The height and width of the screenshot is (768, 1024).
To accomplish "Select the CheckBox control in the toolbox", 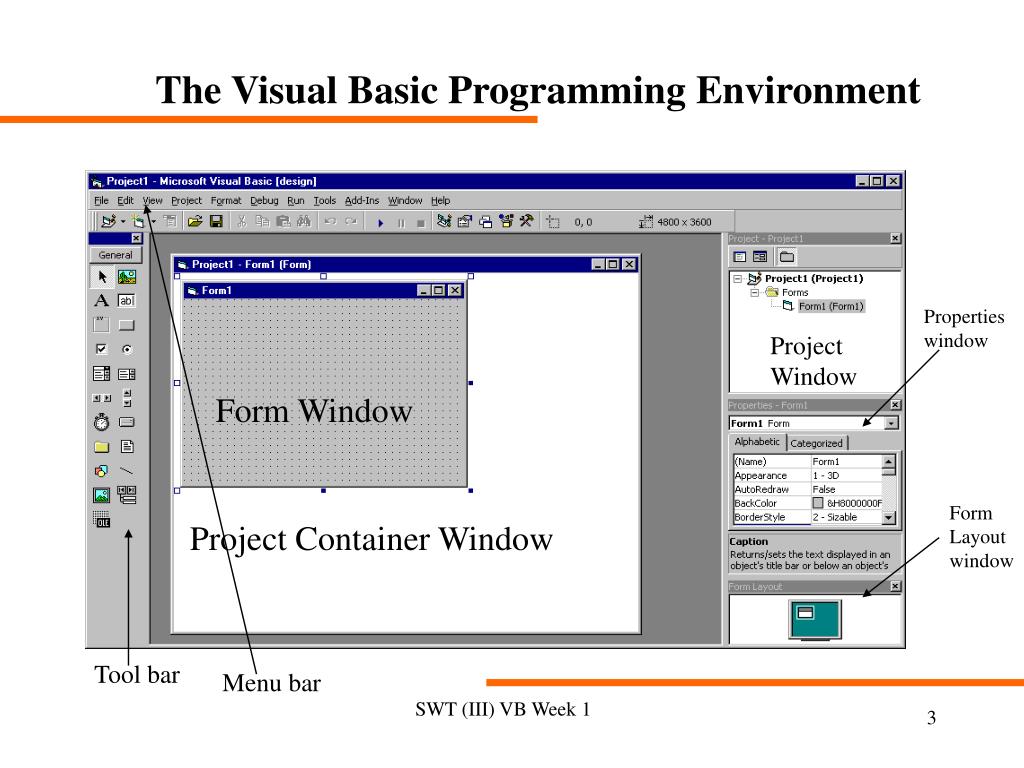I will 102,349.
